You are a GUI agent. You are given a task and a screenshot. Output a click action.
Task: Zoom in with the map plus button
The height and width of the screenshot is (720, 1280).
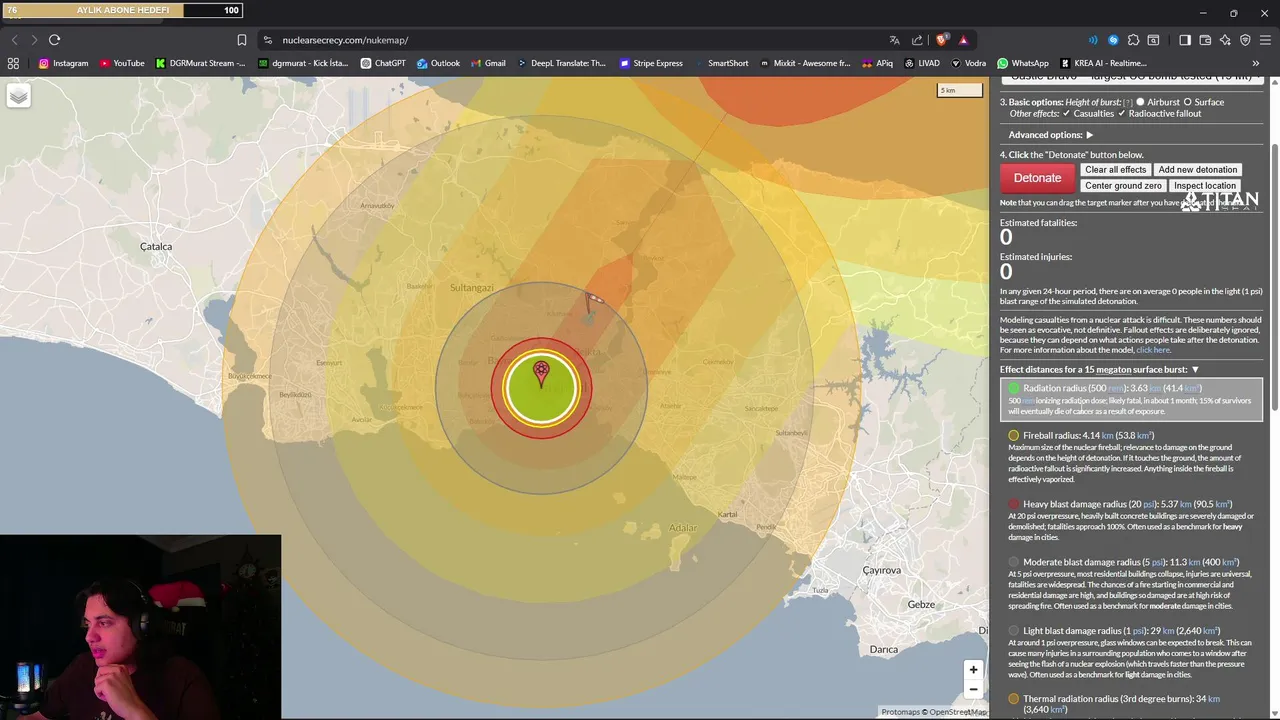(x=973, y=670)
